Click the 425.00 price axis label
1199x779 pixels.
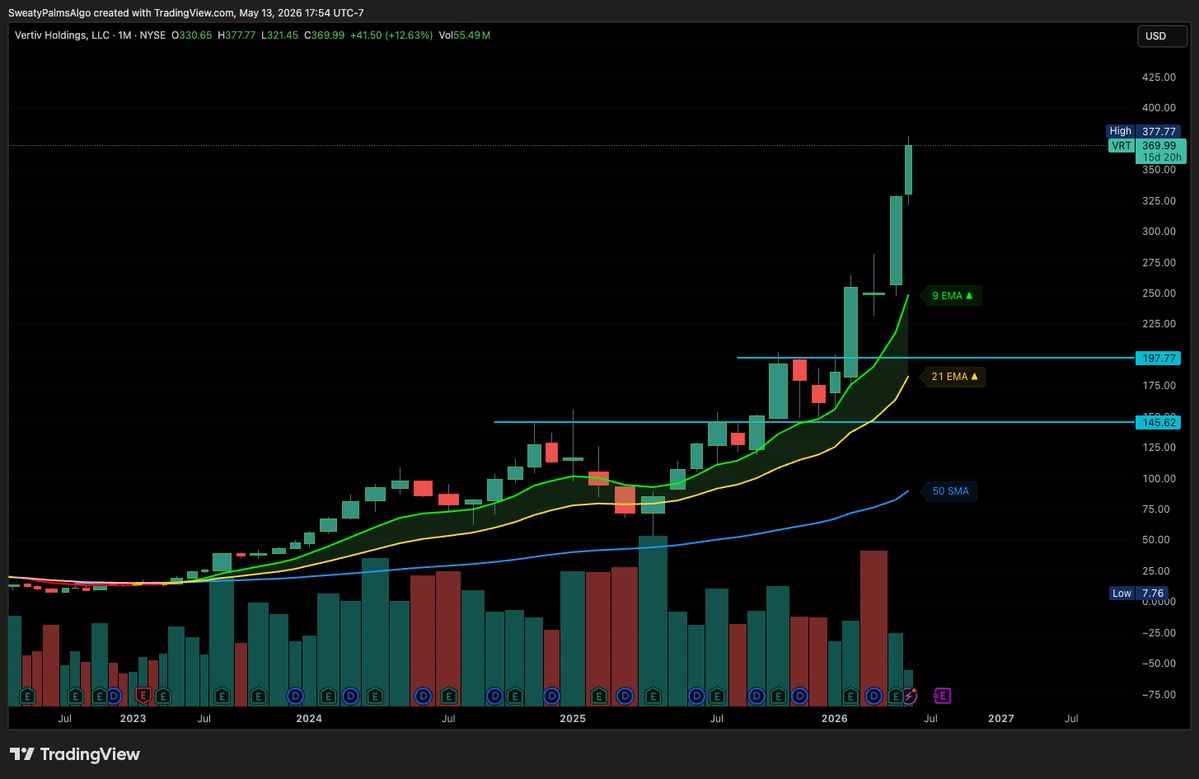click(x=1158, y=77)
